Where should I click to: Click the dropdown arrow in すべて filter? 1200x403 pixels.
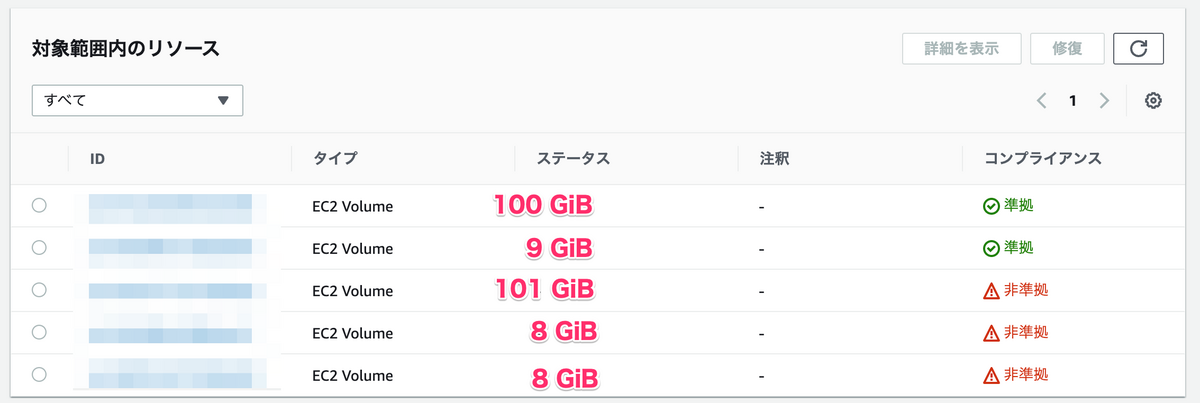coord(223,100)
